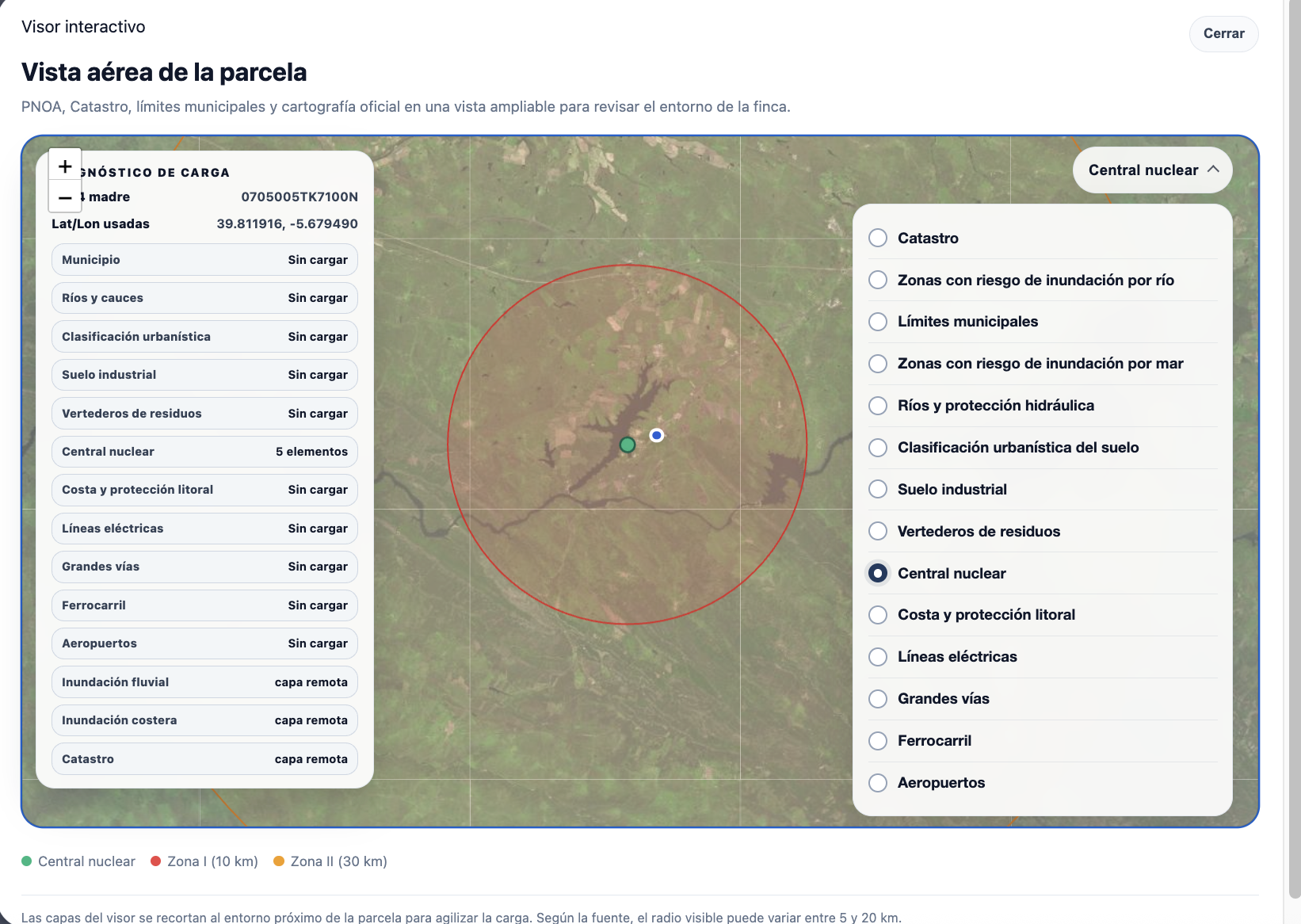This screenshot has width=1301, height=924.
Task: Click red Zona I (10 km) legend dot
Action: (156, 861)
